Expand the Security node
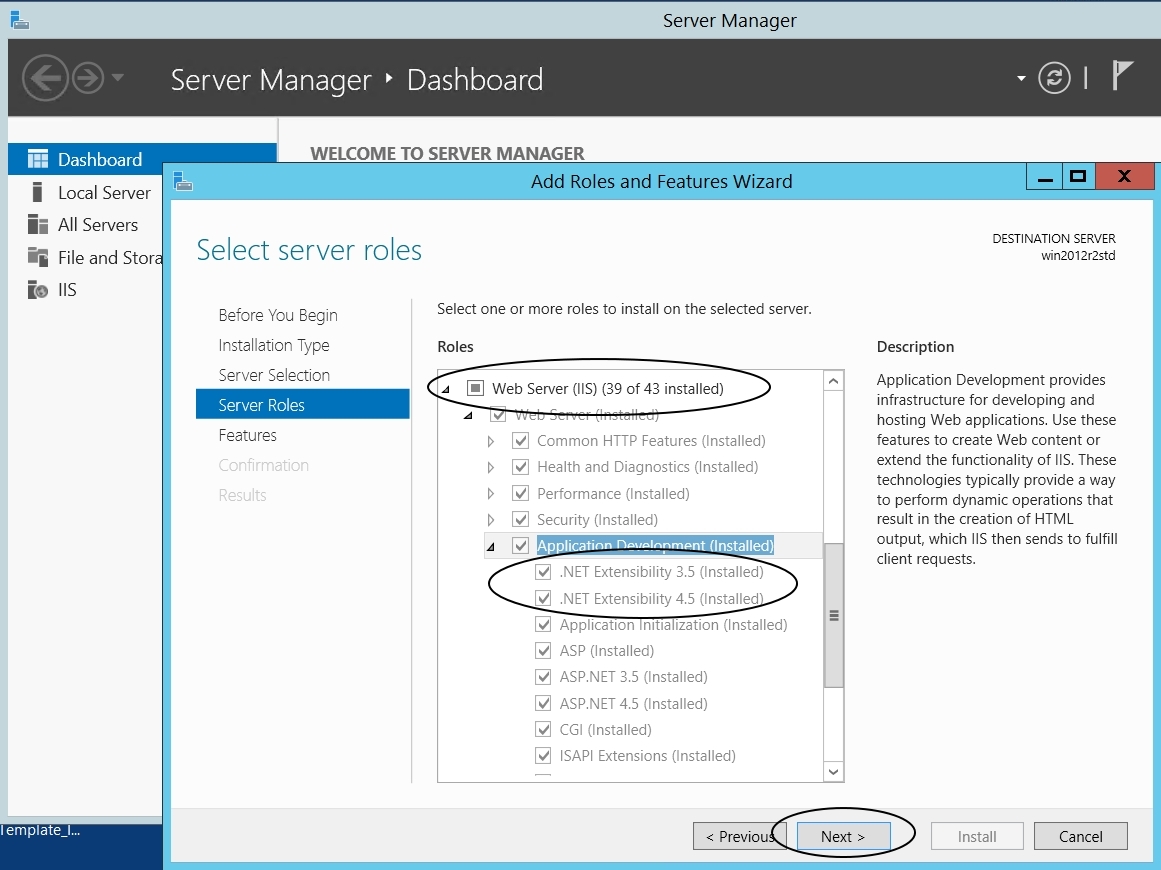This screenshot has height=870, width=1161. 491,520
